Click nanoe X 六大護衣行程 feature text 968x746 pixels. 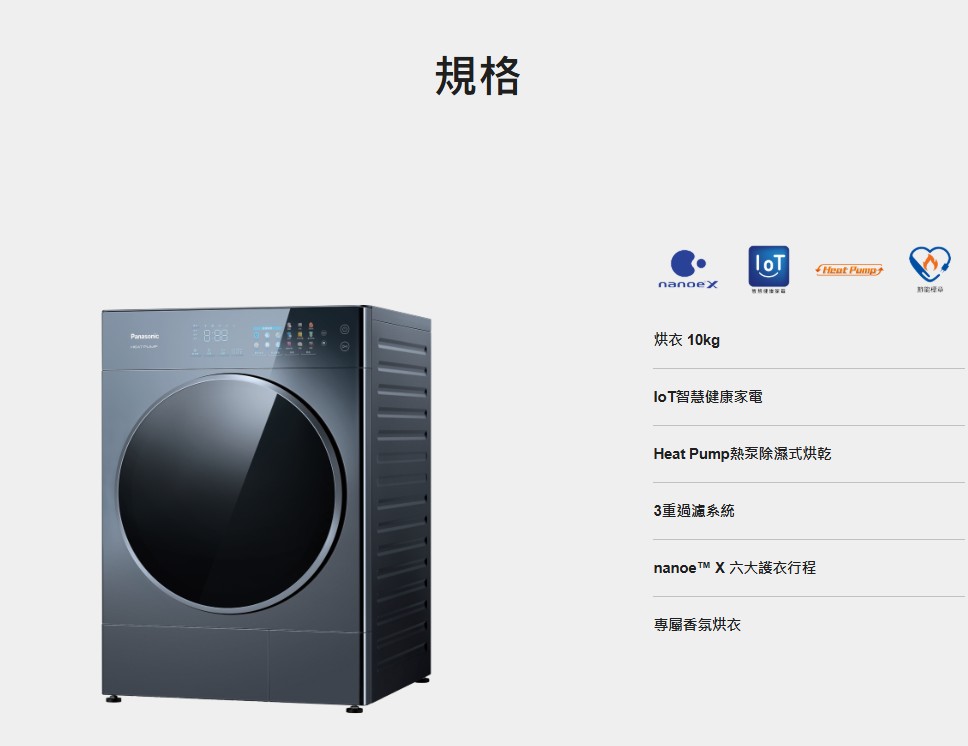[735, 568]
